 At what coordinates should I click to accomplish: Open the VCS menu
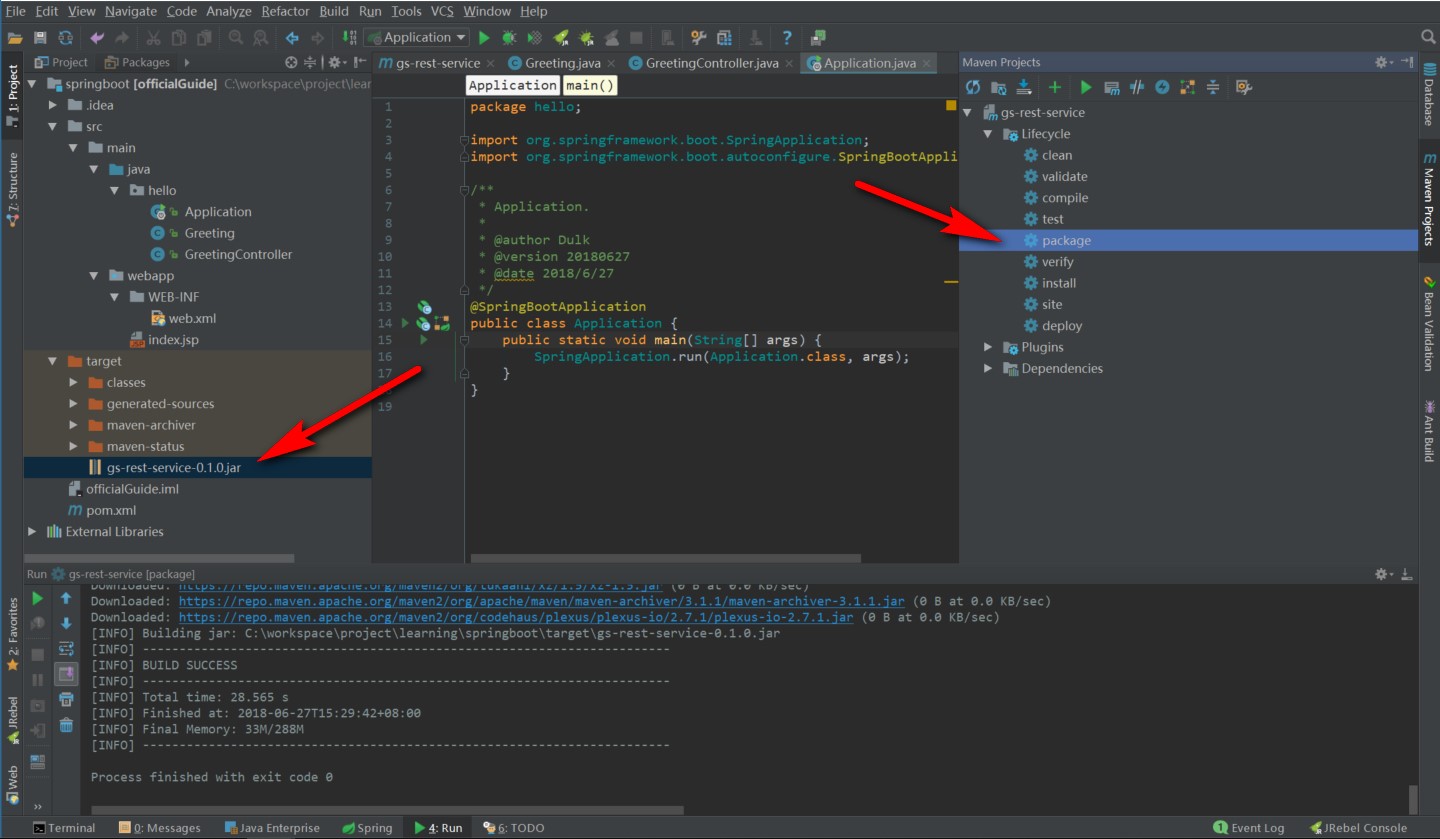point(442,11)
